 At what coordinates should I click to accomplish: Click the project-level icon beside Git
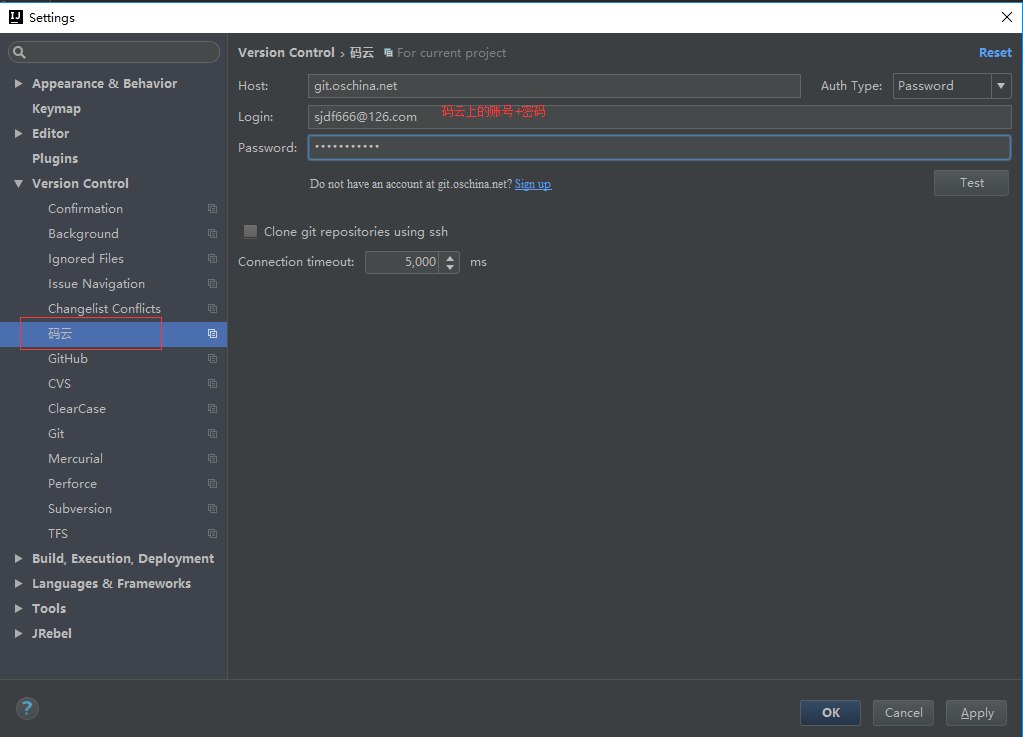pyautogui.click(x=212, y=434)
